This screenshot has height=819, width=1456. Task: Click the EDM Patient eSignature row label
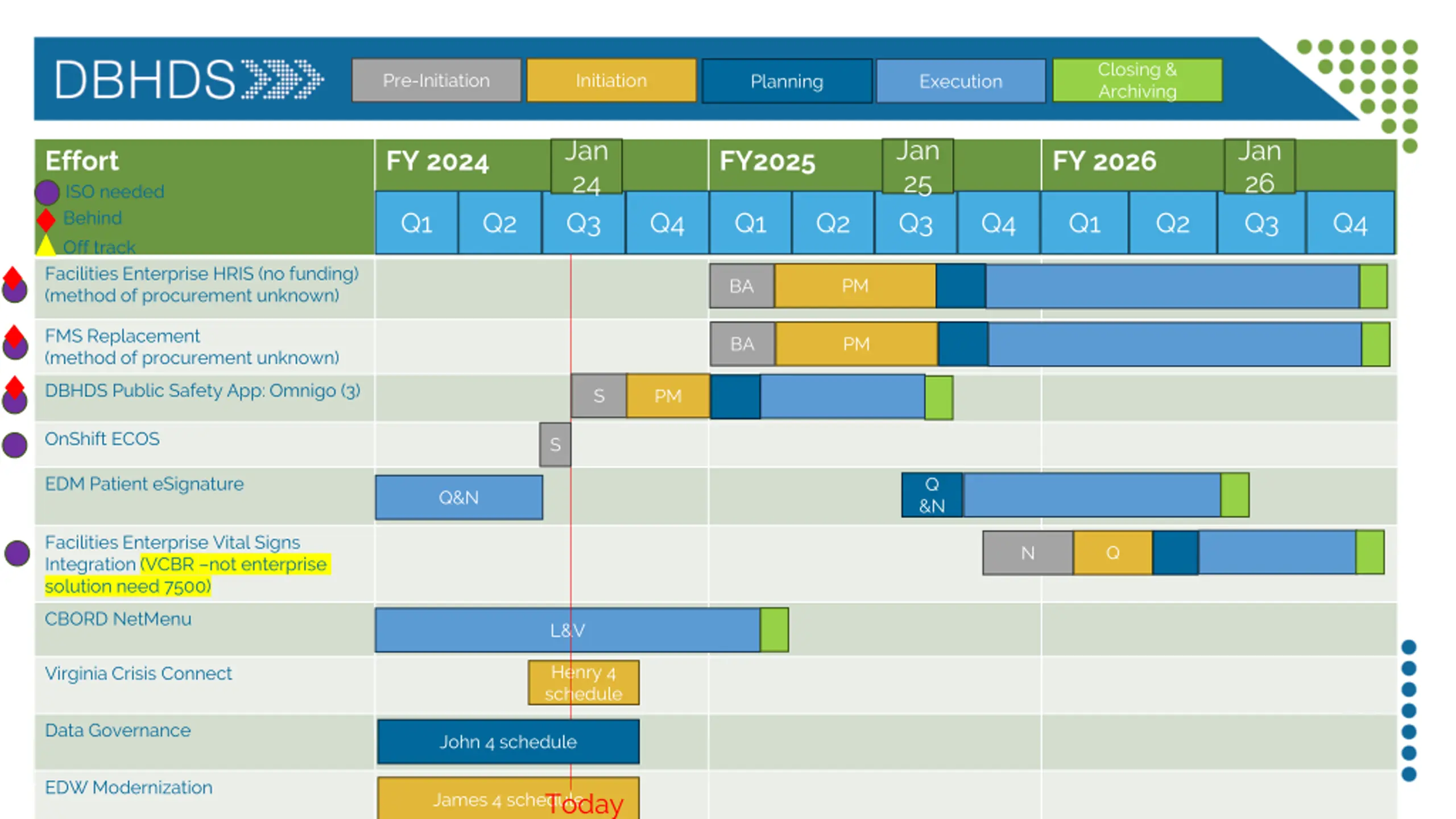144,484
